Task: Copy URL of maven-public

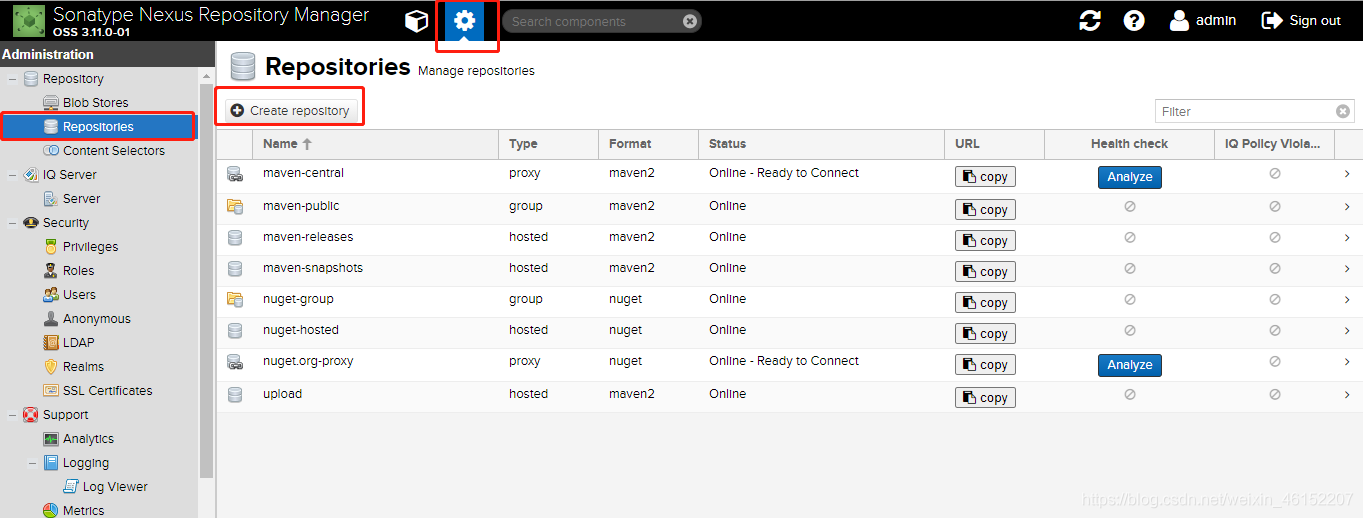Action: point(985,209)
